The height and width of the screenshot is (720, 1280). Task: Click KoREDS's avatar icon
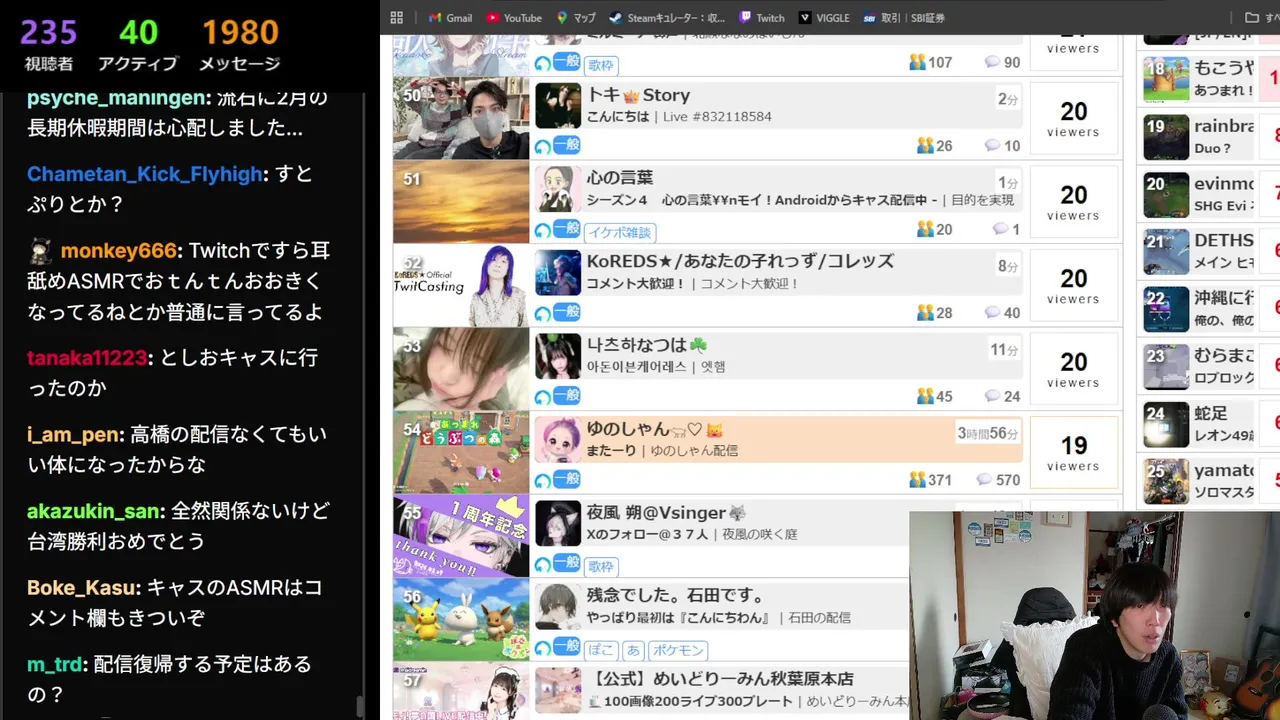click(x=558, y=273)
